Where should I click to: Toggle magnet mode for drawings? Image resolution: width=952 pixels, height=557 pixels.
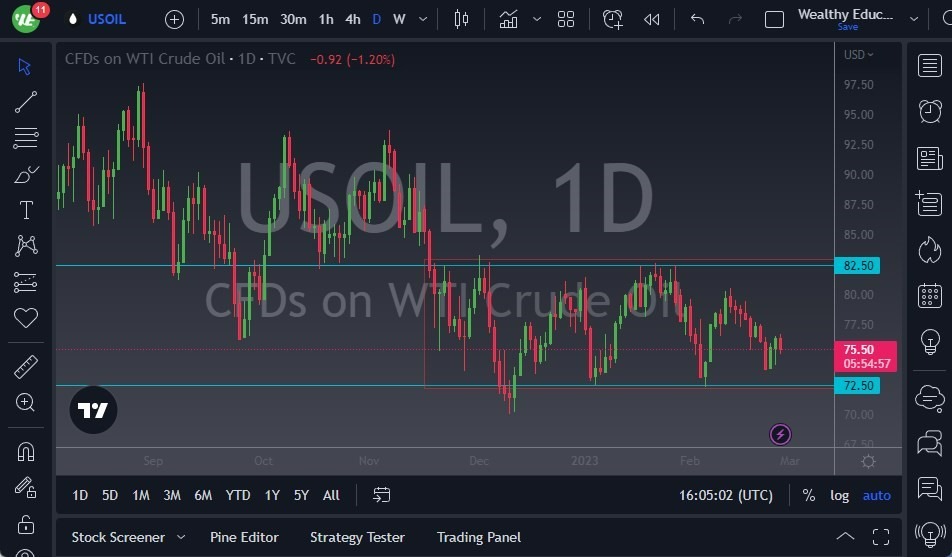point(26,452)
